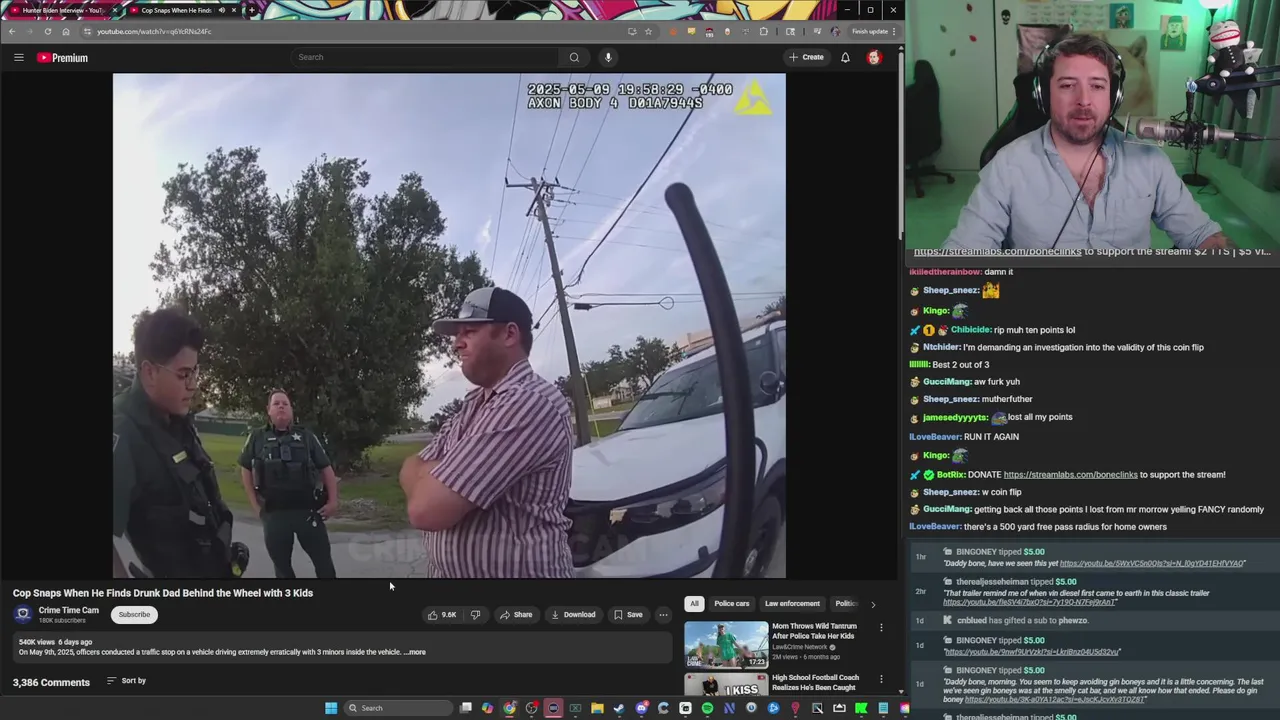Reload the page in the browser toolbar
Screen dimensions: 1280x720
click(47, 31)
